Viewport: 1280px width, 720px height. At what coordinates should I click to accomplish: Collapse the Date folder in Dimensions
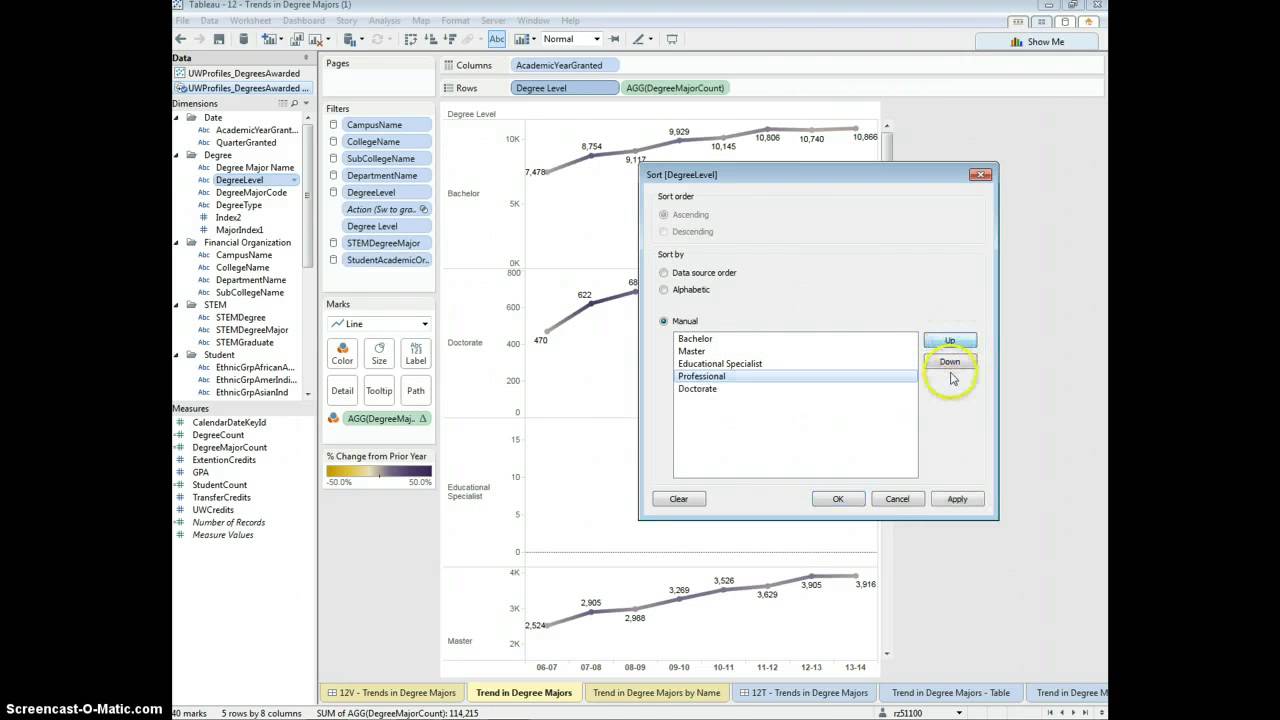pyautogui.click(x=178, y=117)
